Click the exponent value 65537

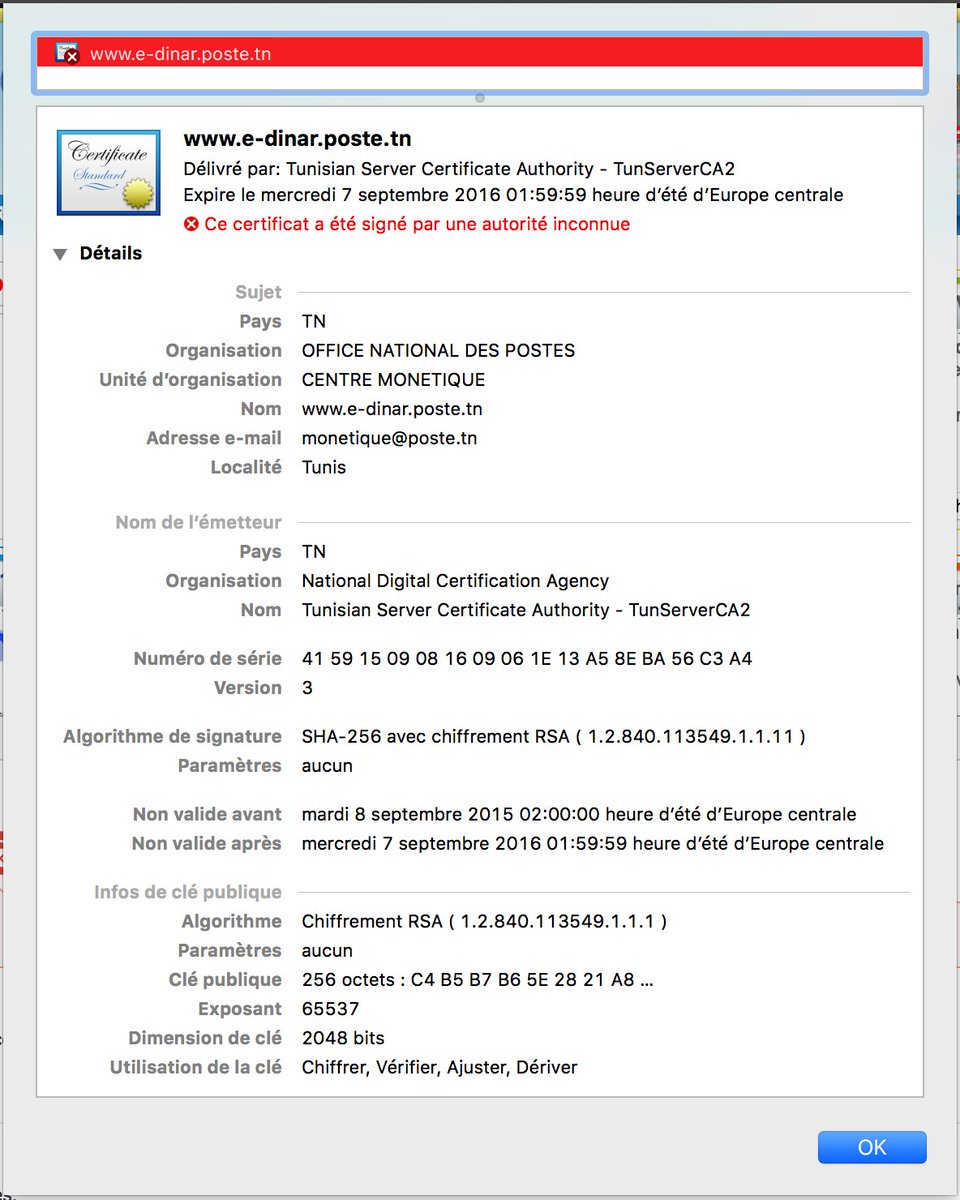331,1009
